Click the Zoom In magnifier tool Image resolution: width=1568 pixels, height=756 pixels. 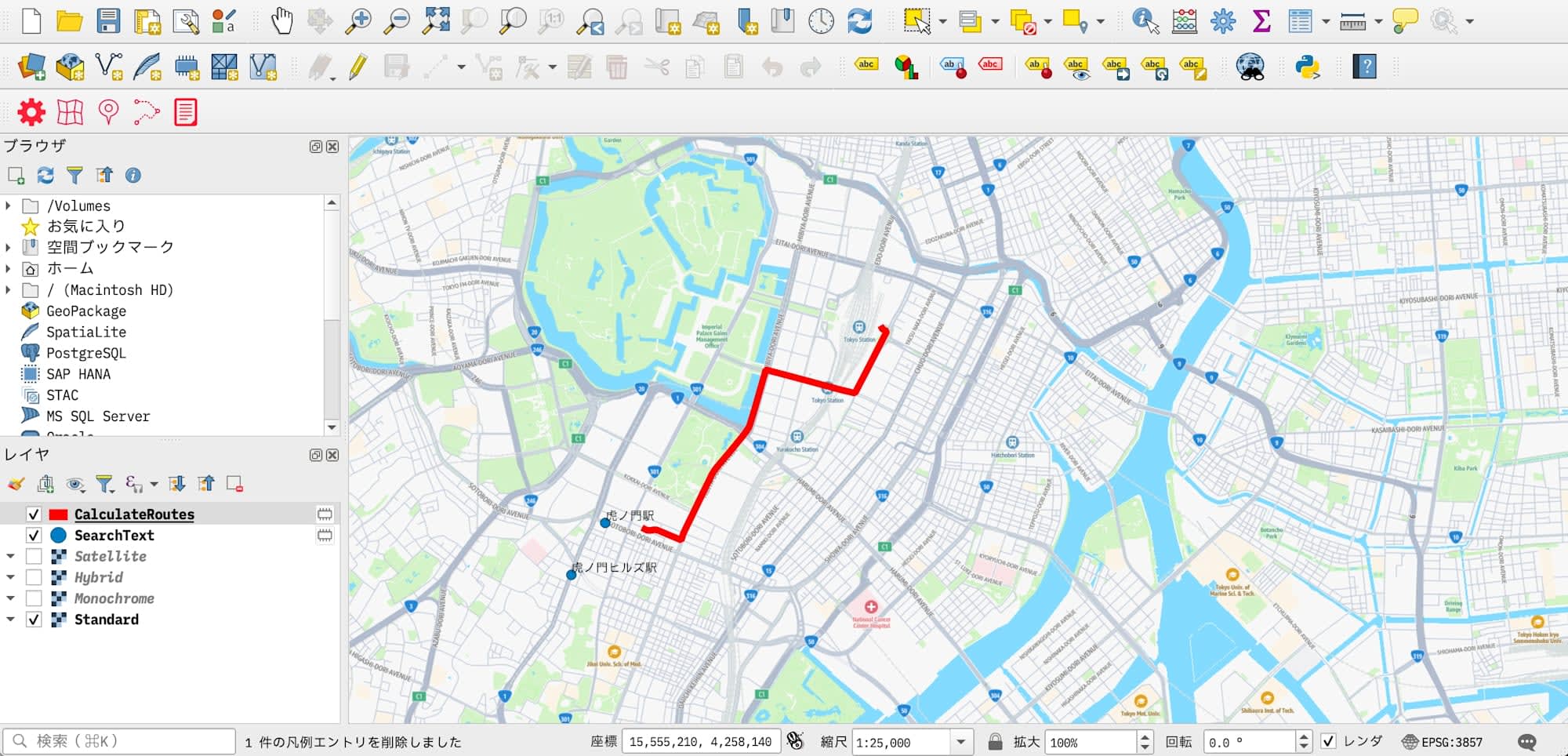point(358,20)
